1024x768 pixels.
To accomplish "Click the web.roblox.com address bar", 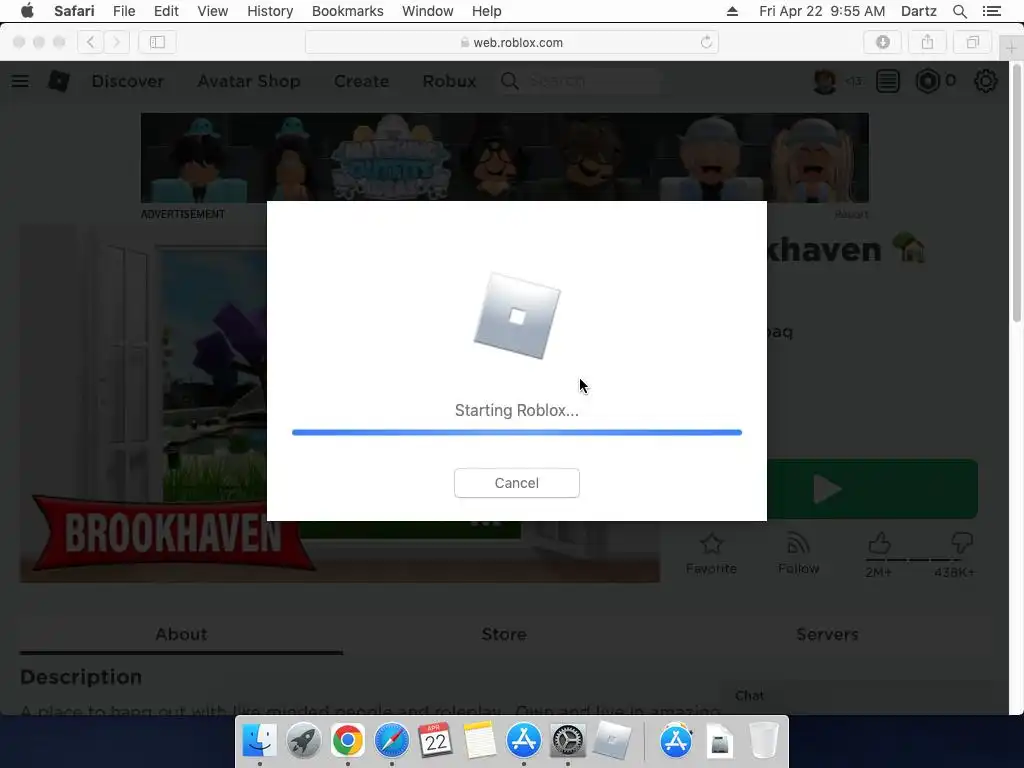I will pyautogui.click(x=512, y=42).
